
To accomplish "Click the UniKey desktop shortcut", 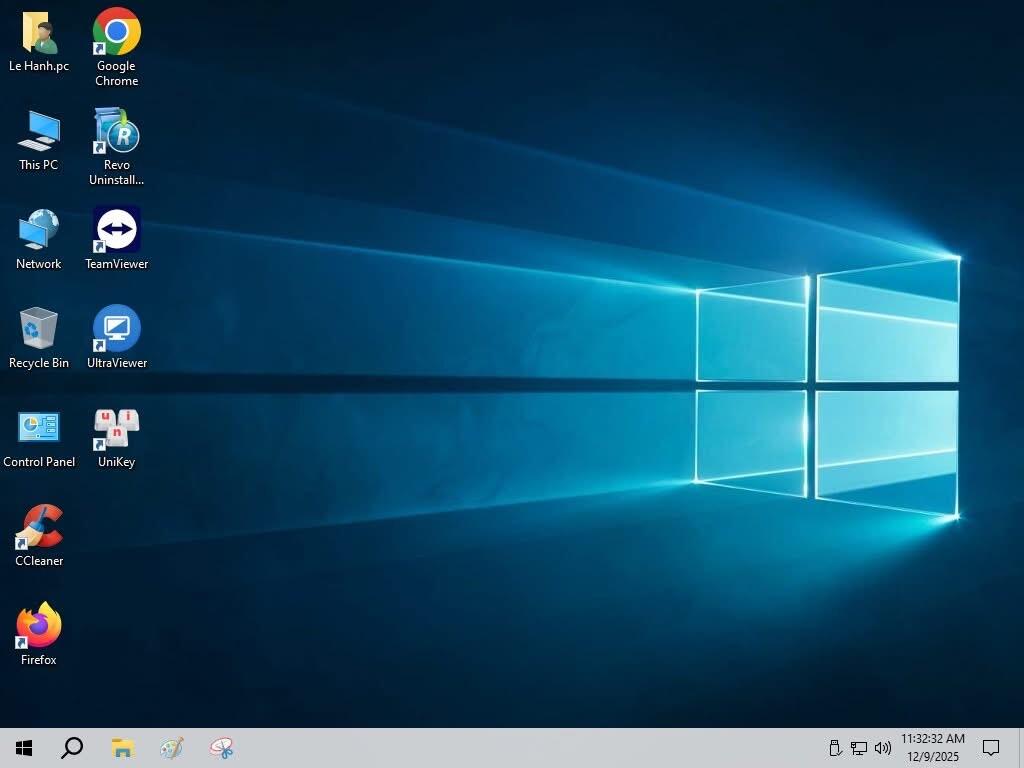I will pos(117,429).
